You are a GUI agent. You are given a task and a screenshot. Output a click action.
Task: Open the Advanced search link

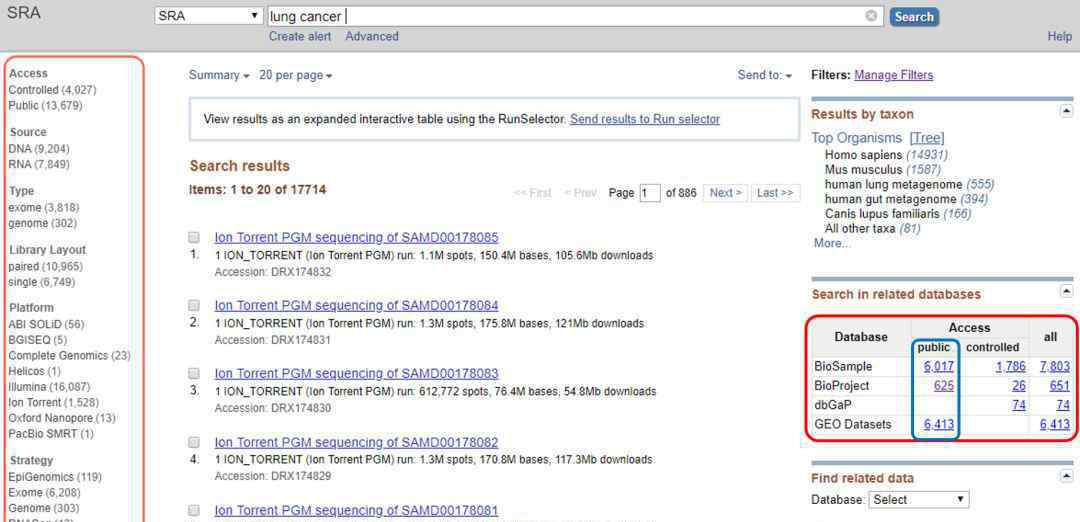click(x=372, y=36)
